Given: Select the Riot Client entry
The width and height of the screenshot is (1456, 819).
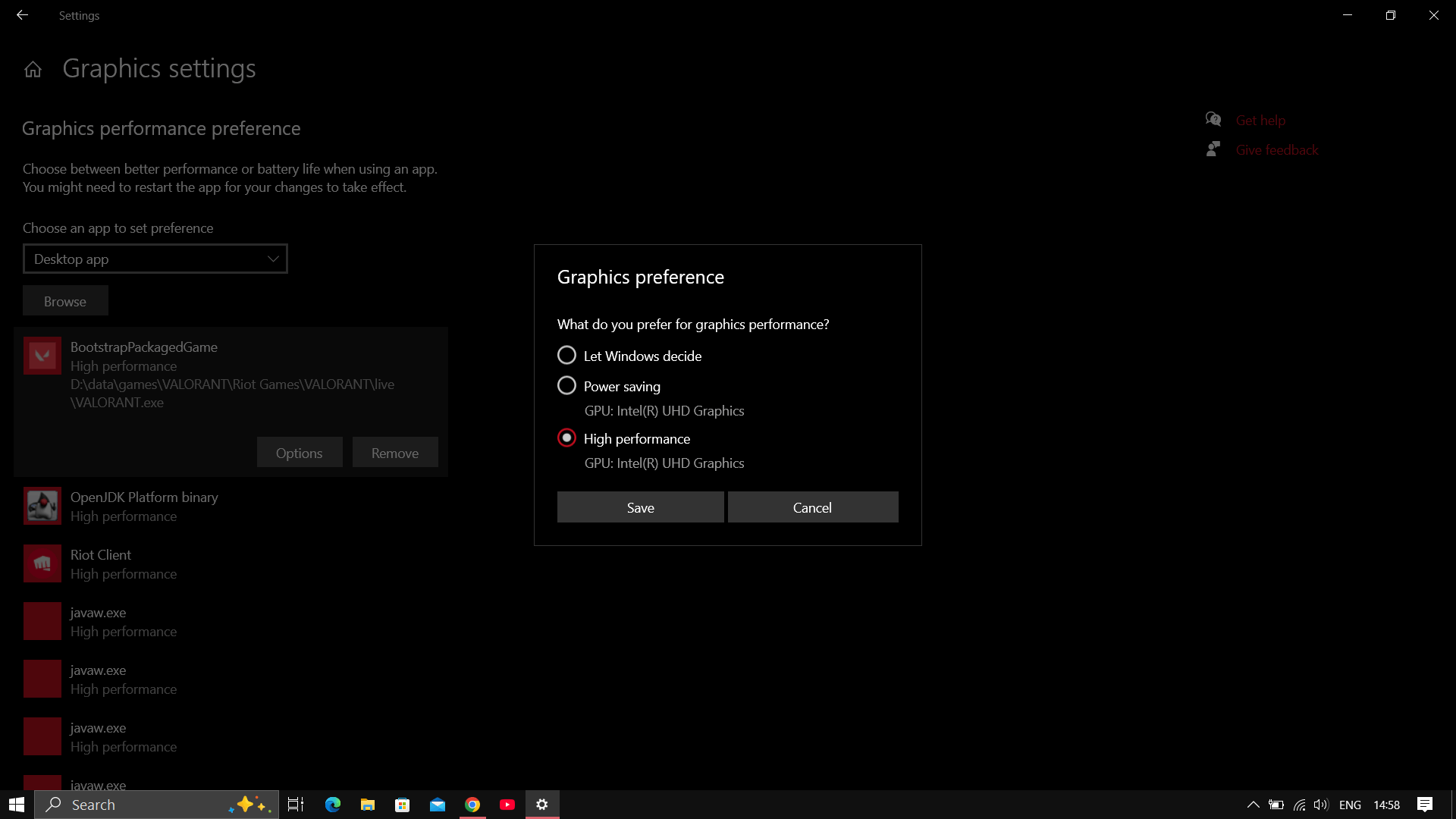Looking at the screenshot, I should 231,564.
